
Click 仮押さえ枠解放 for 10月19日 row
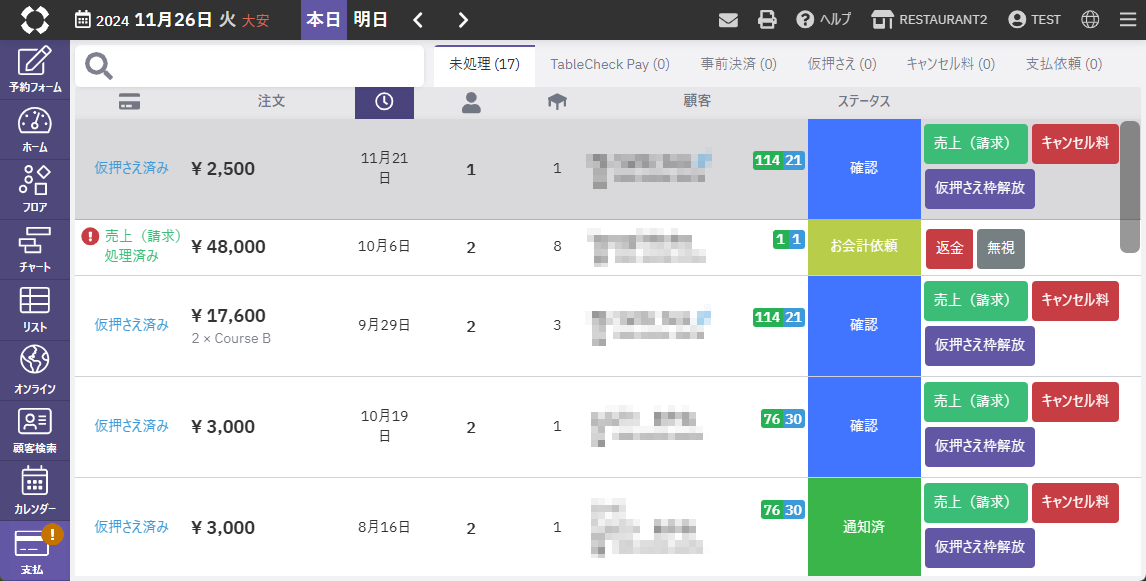(979, 447)
